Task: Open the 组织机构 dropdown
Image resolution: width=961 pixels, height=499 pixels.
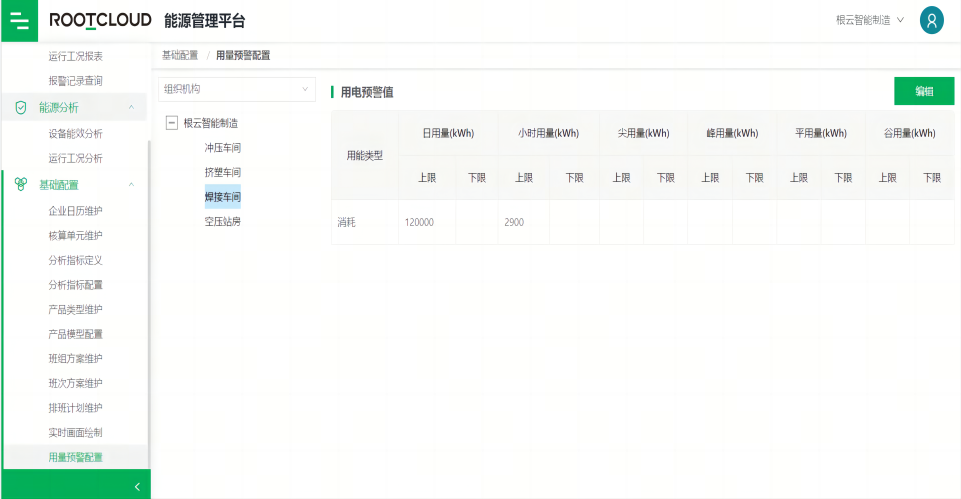Action: pos(237,89)
